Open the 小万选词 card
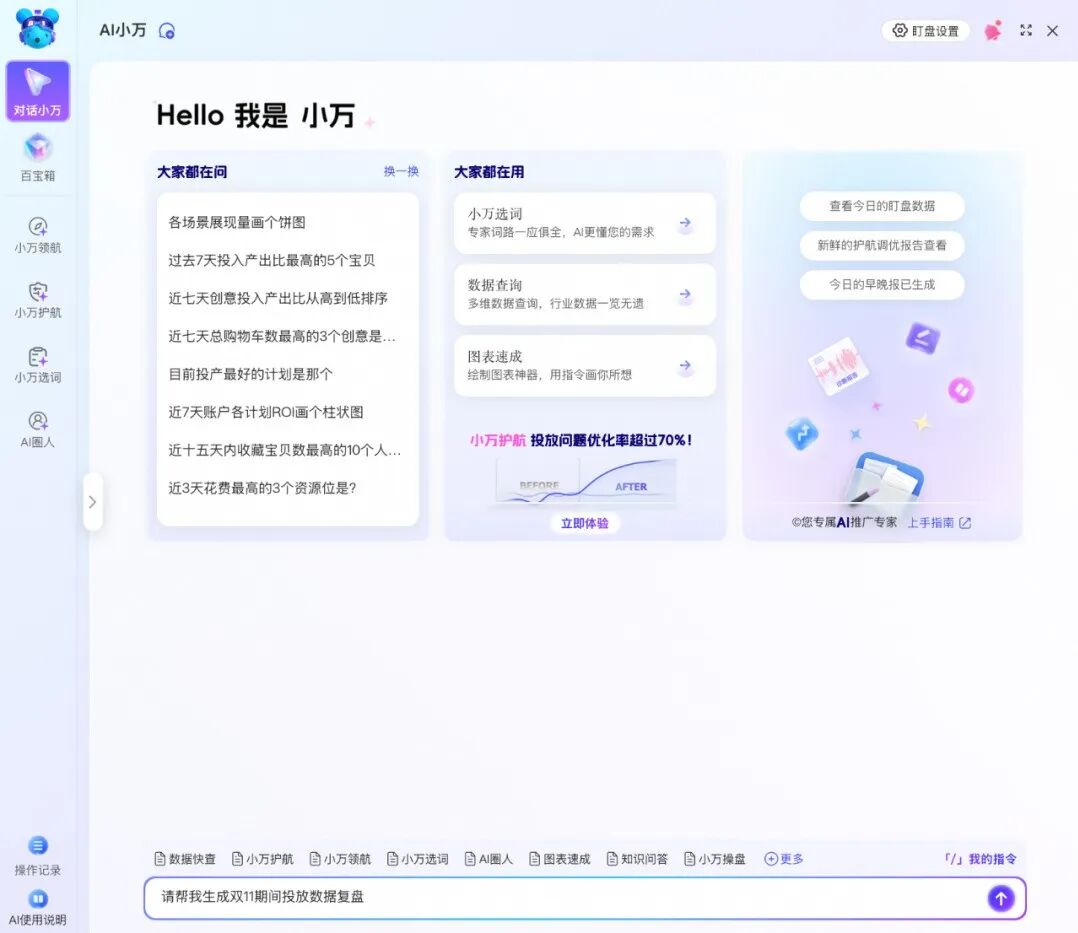The height and width of the screenshot is (933, 1078). click(585, 223)
